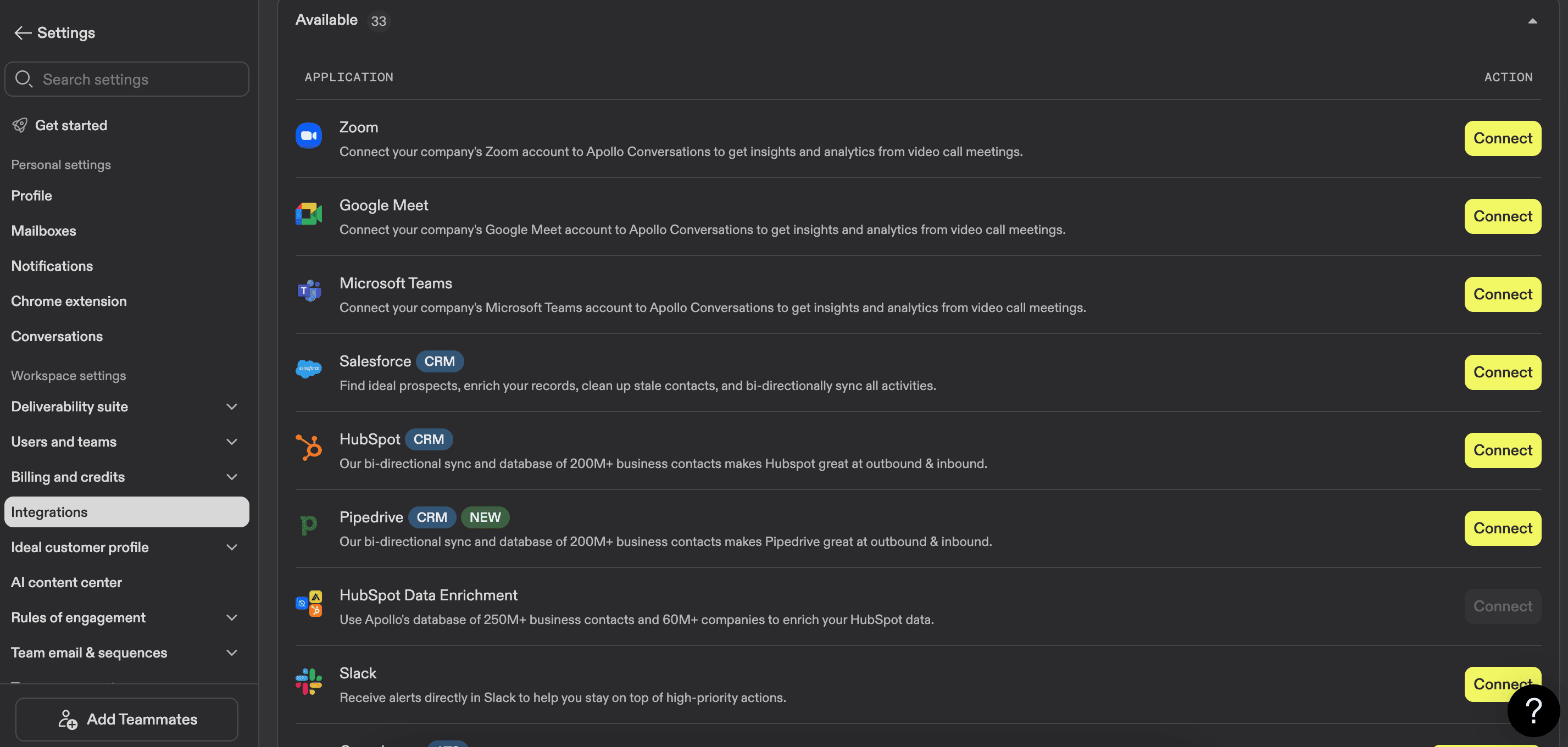Click the Google Meet icon
The height and width of the screenshot is (747, 1568).
(x=309, y=214)
